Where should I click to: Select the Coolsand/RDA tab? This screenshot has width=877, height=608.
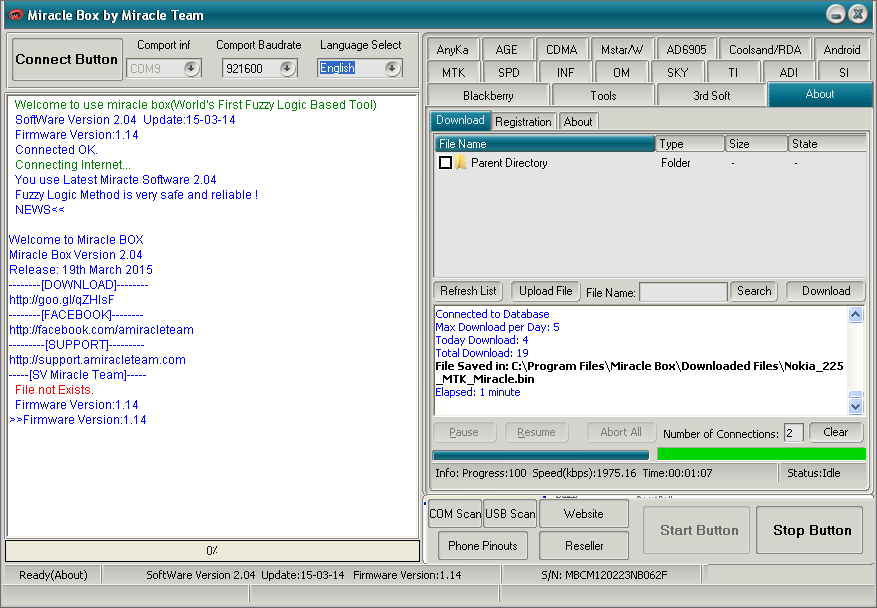[x=765, y=50]
